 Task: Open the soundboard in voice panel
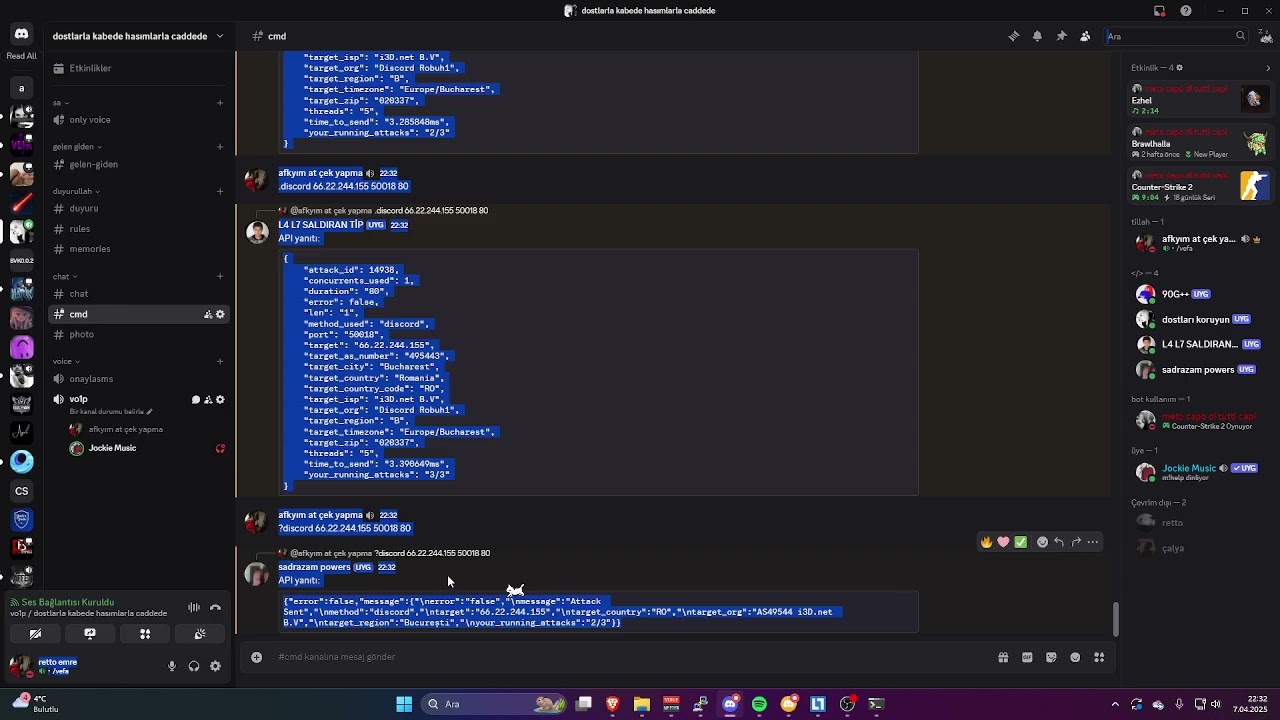coord(200,634)
